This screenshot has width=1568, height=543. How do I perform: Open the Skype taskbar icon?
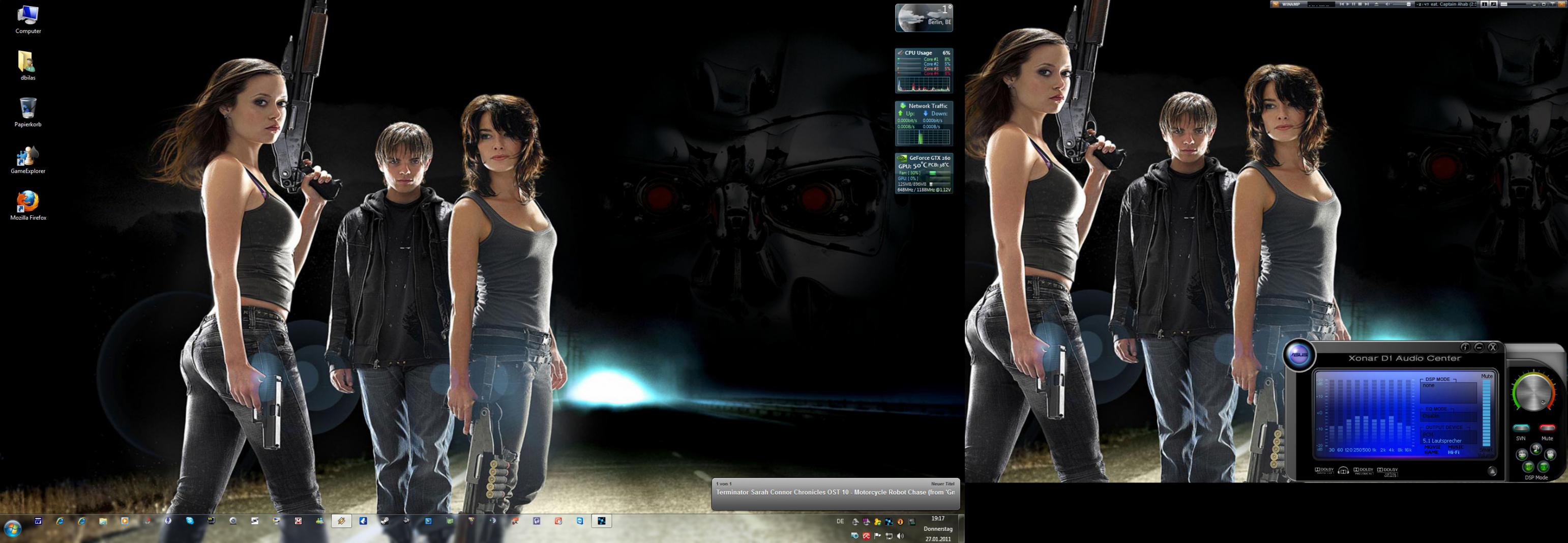tap(190, 521)
